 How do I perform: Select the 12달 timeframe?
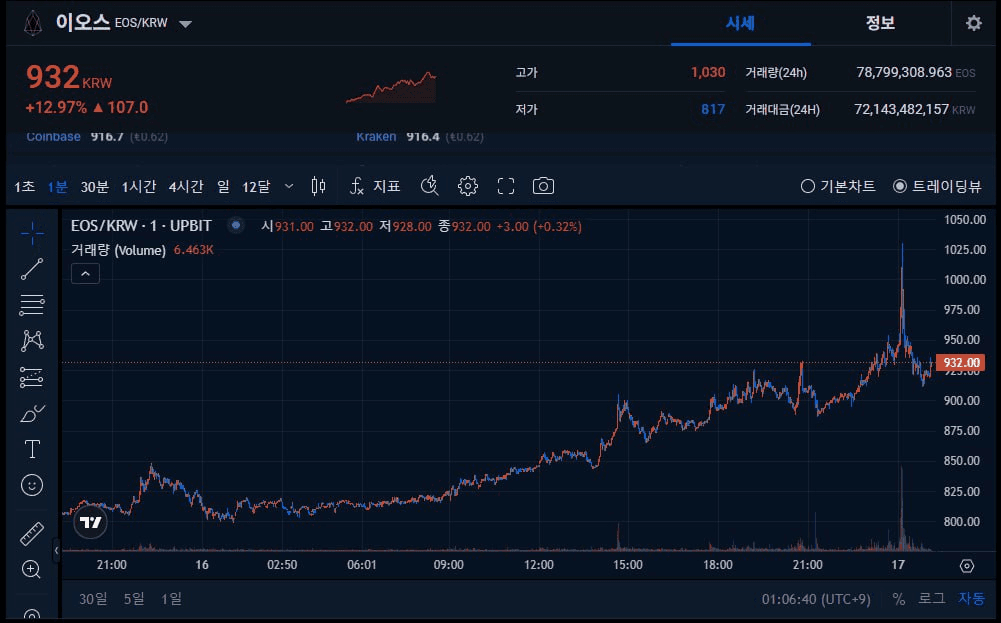(x=256, y=186)
